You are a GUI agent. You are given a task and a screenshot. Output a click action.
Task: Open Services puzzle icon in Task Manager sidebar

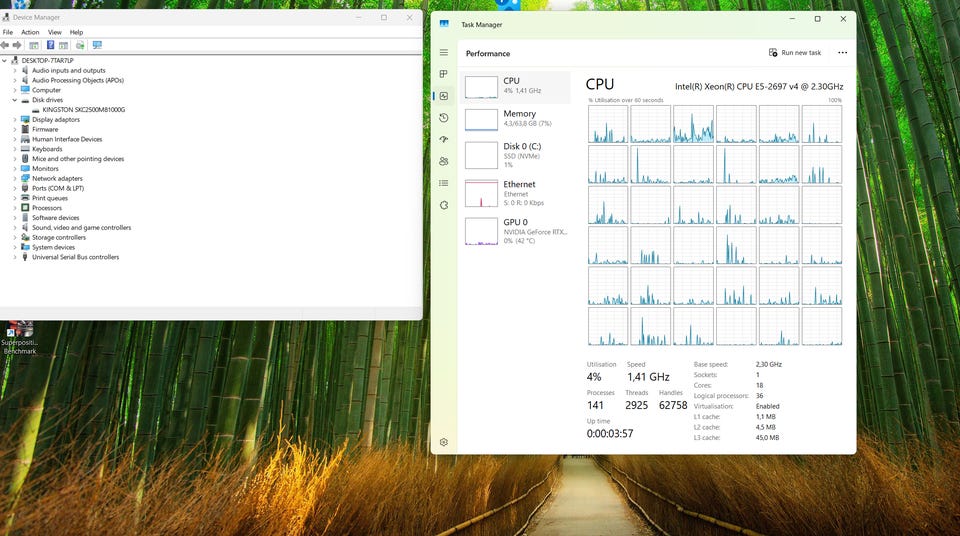444,205
